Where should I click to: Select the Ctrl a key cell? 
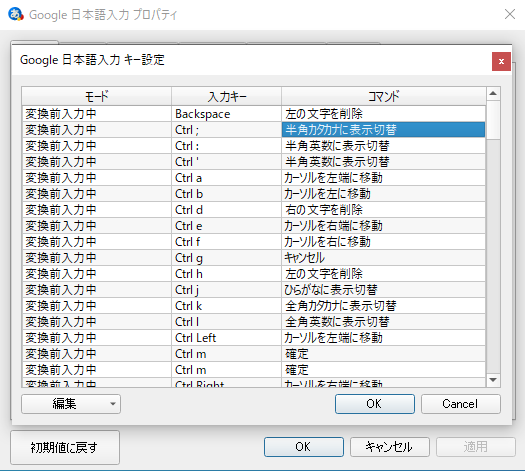pos(226,178)
